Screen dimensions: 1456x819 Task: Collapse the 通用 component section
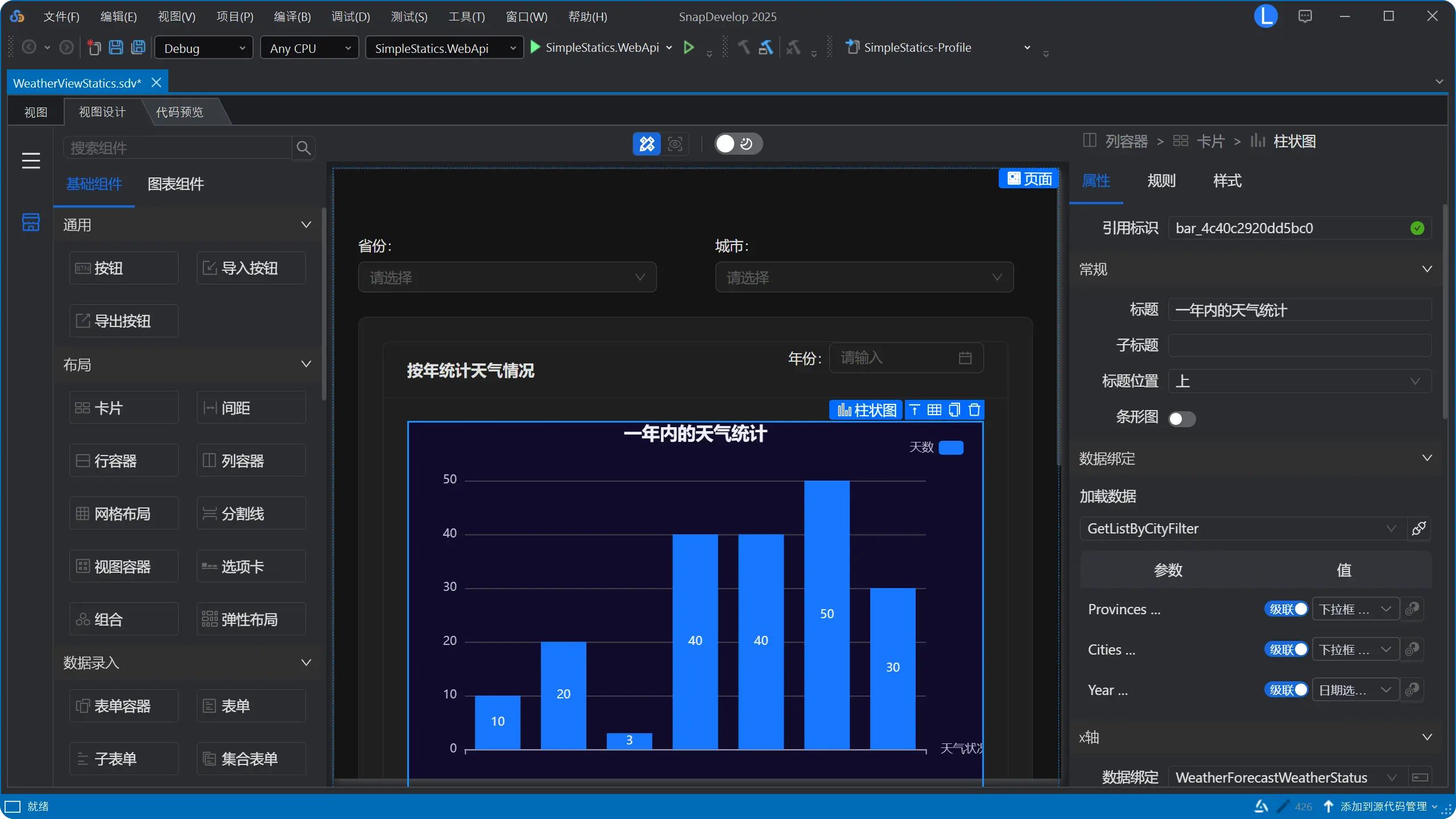(305, 224)
